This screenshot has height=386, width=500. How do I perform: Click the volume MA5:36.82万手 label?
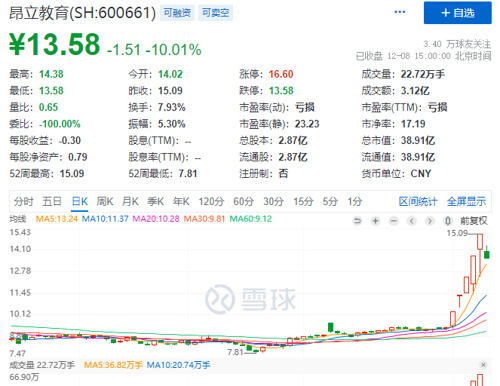(x=113, y=365)
